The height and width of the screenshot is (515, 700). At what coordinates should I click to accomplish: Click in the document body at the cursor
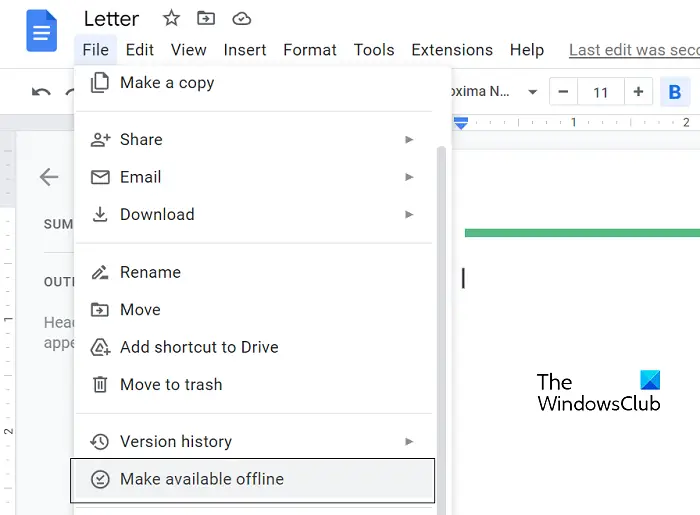463,278
